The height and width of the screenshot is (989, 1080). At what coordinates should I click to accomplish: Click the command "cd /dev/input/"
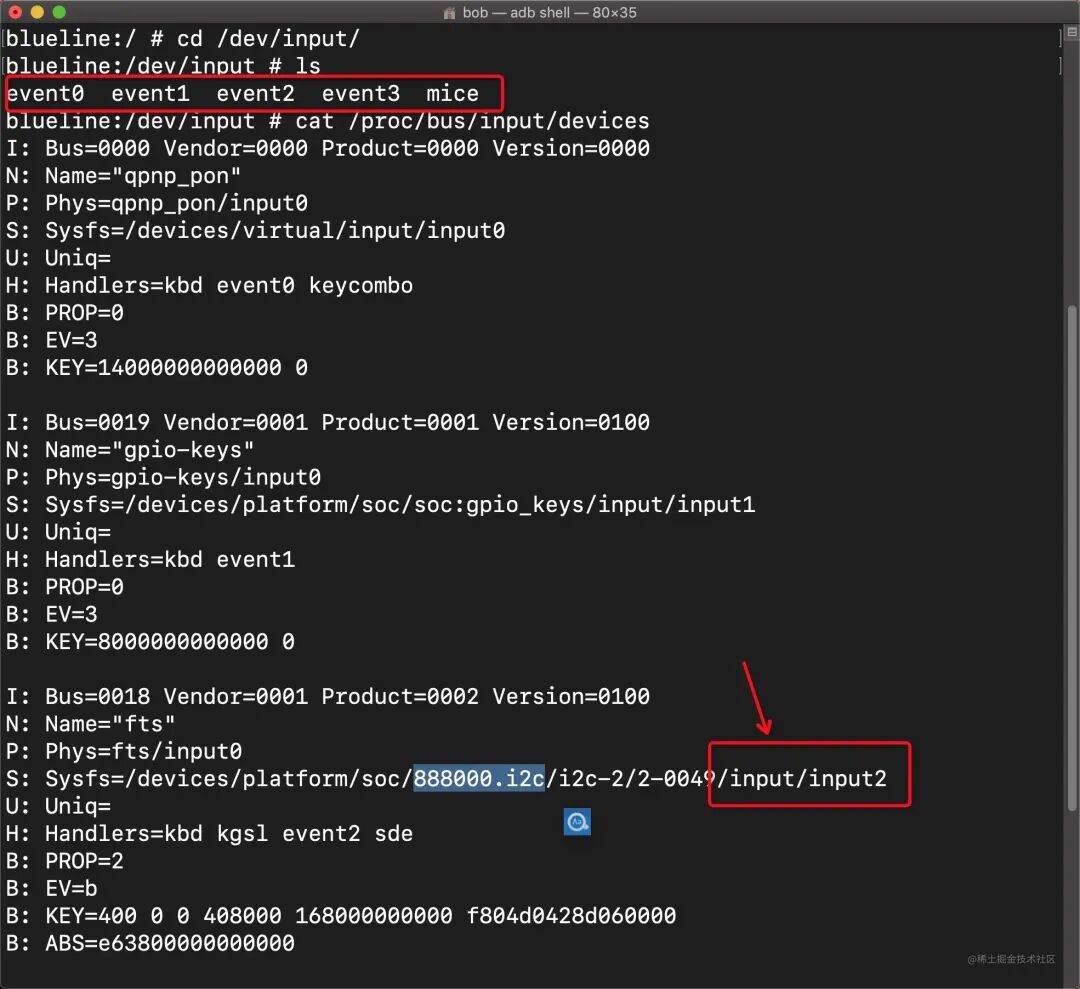(269, 39)
